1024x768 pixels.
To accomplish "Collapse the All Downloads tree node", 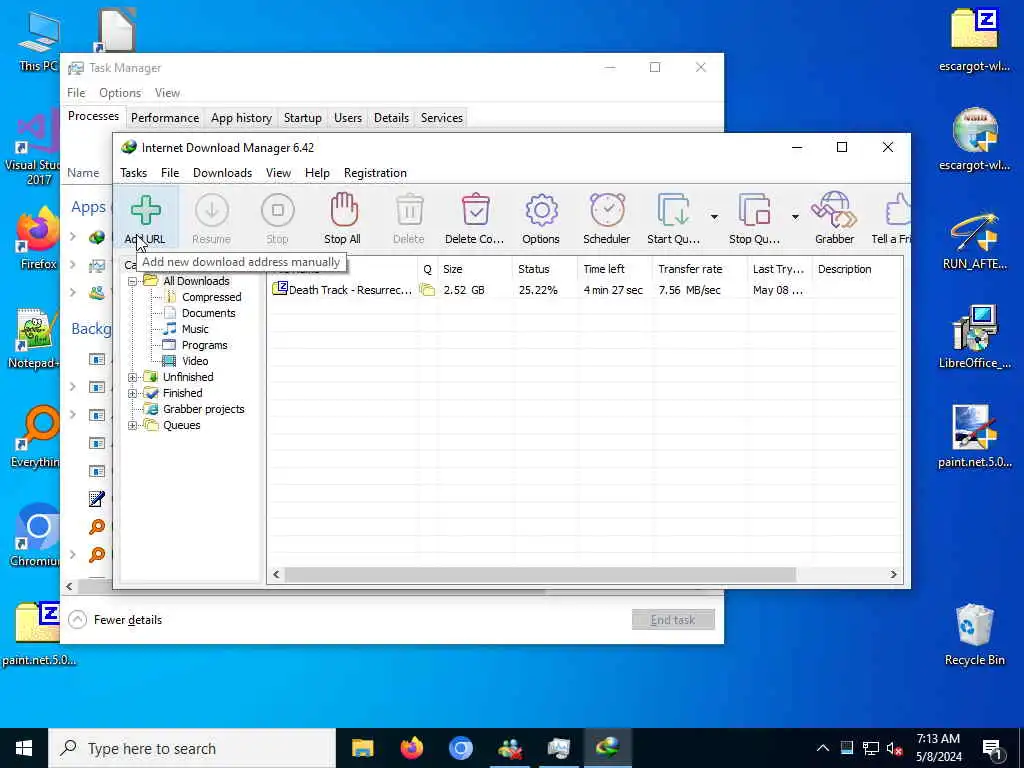I will tap(133, 281).
